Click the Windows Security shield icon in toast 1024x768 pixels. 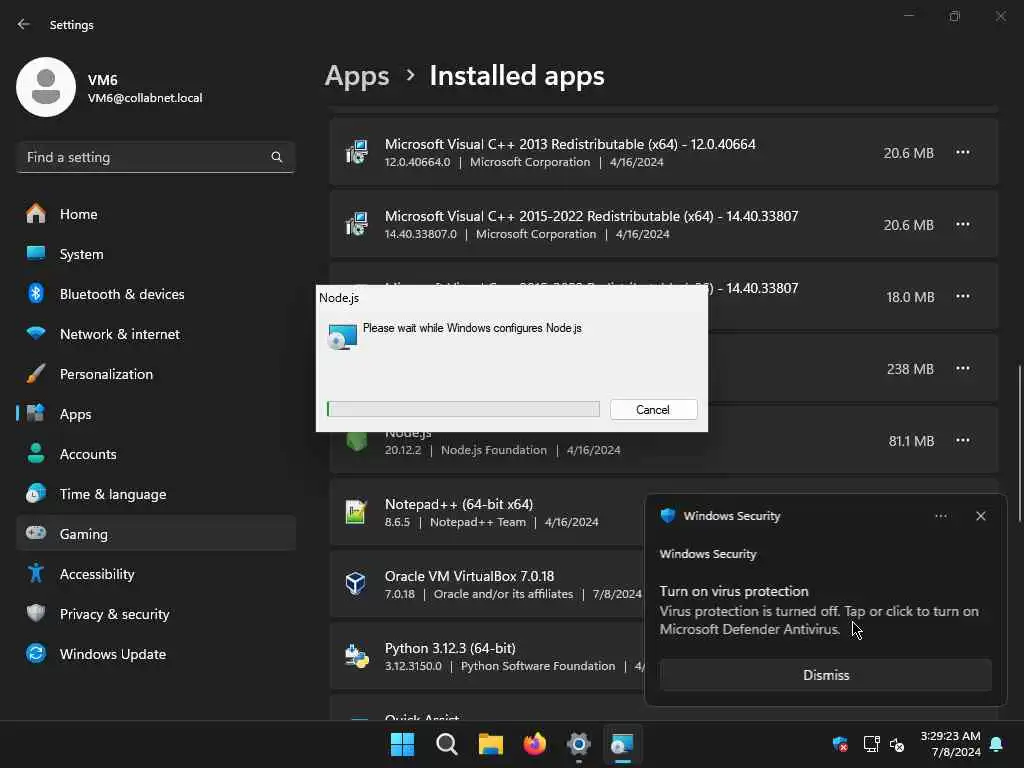coord(667,515)
